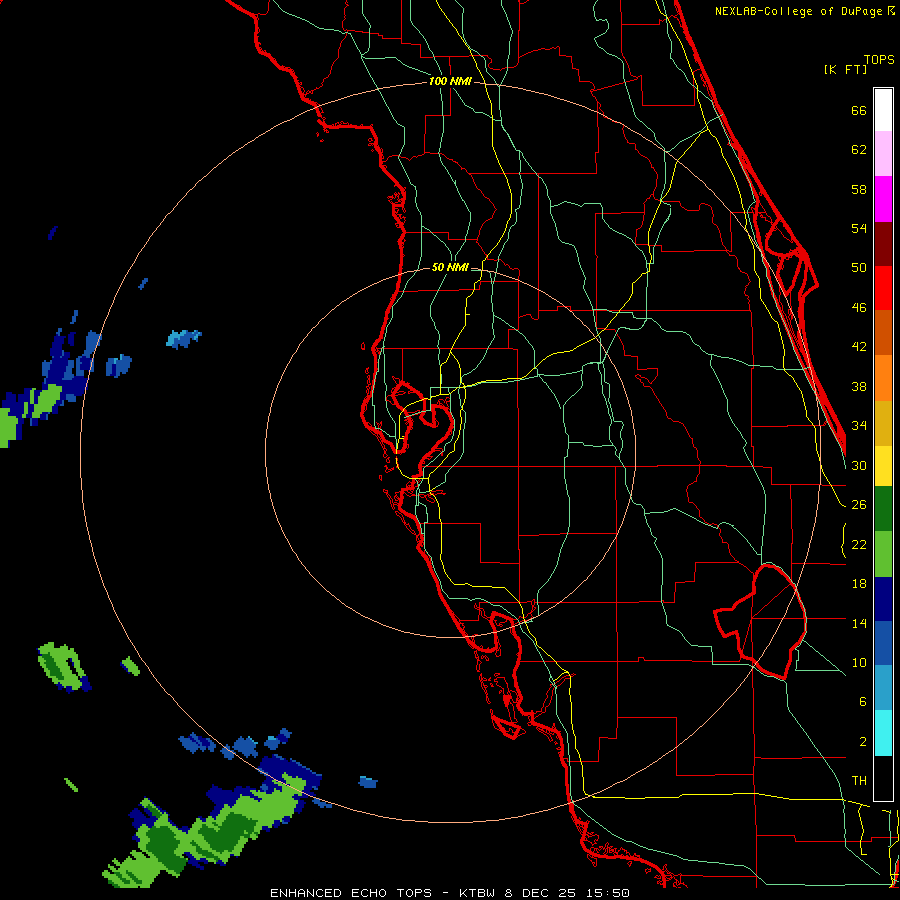Click the '62' legend value
The height and width of the screenshot is (900, 900).
coord(859,150)
